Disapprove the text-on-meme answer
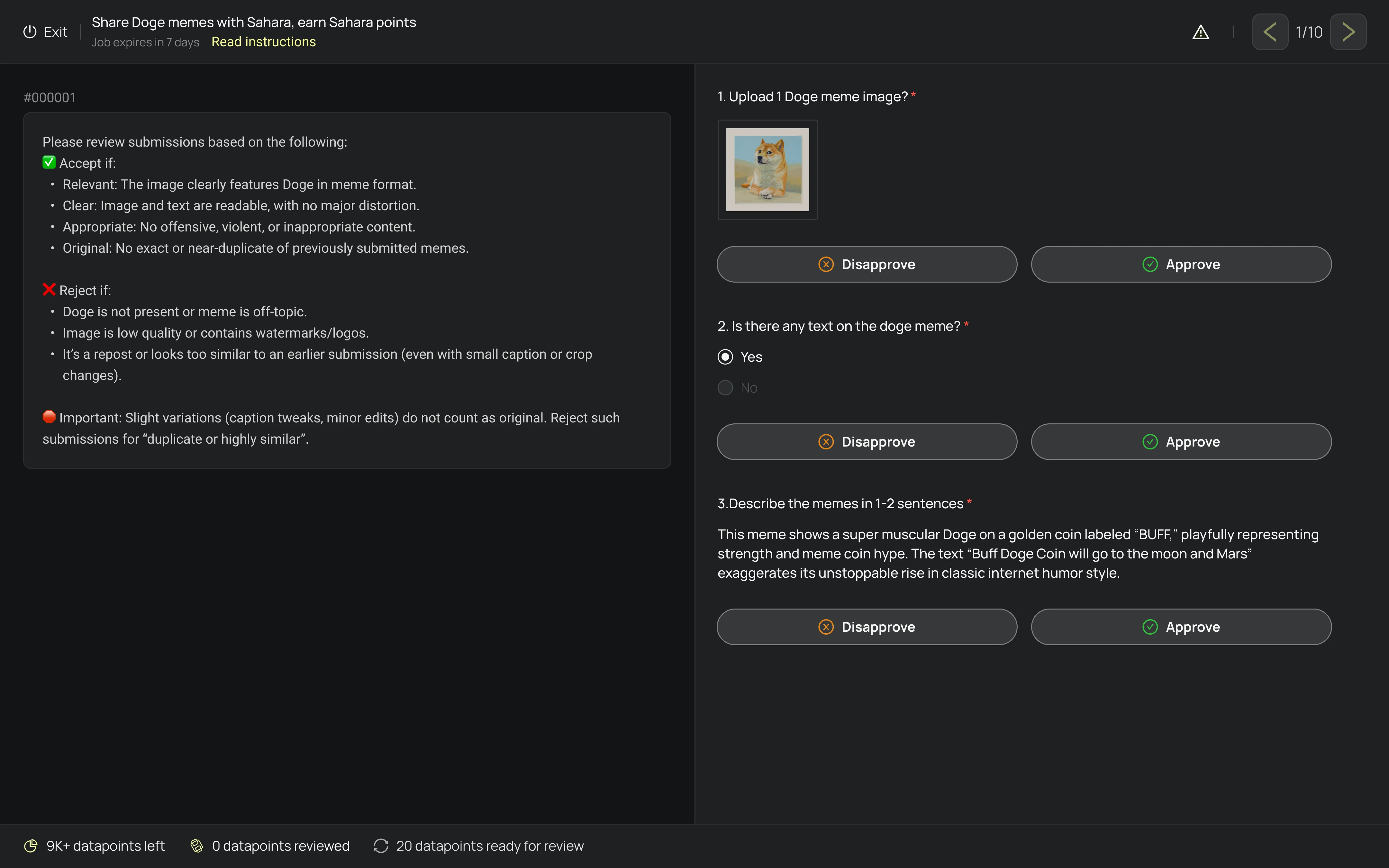1389x868 pixels. click(867, 441)
